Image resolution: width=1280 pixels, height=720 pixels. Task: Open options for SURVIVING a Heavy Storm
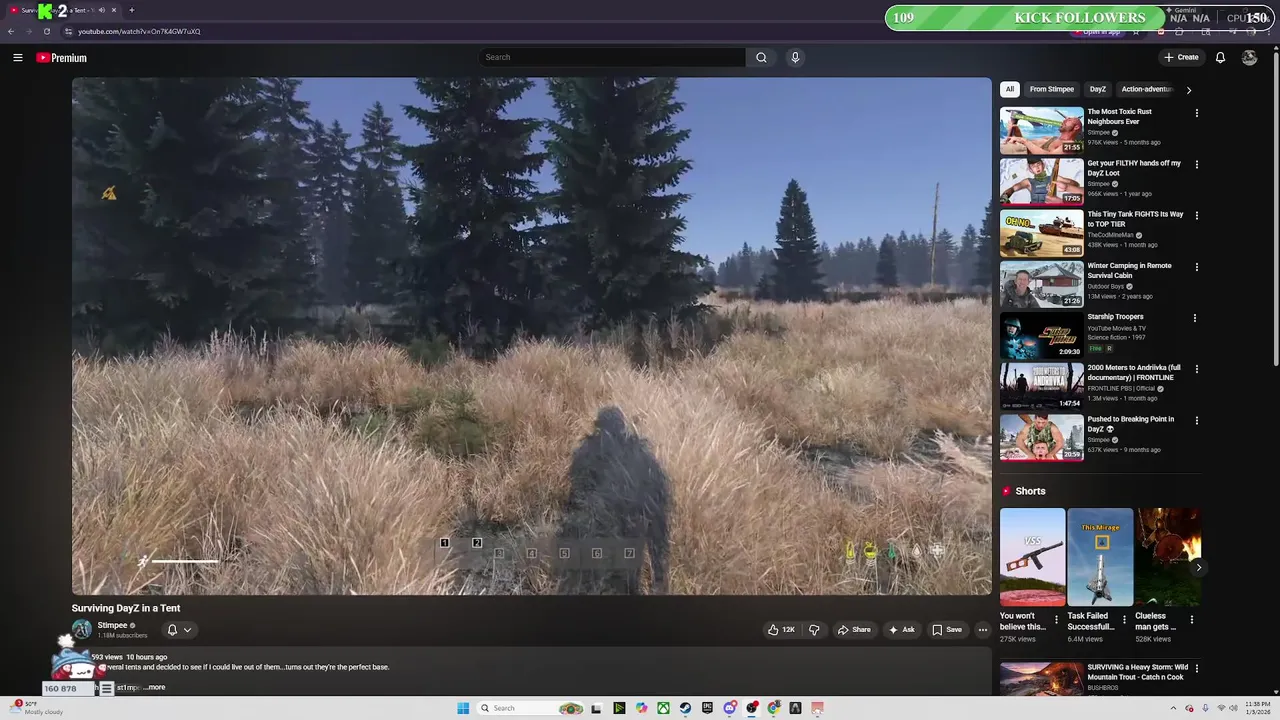coord(1196,668)
